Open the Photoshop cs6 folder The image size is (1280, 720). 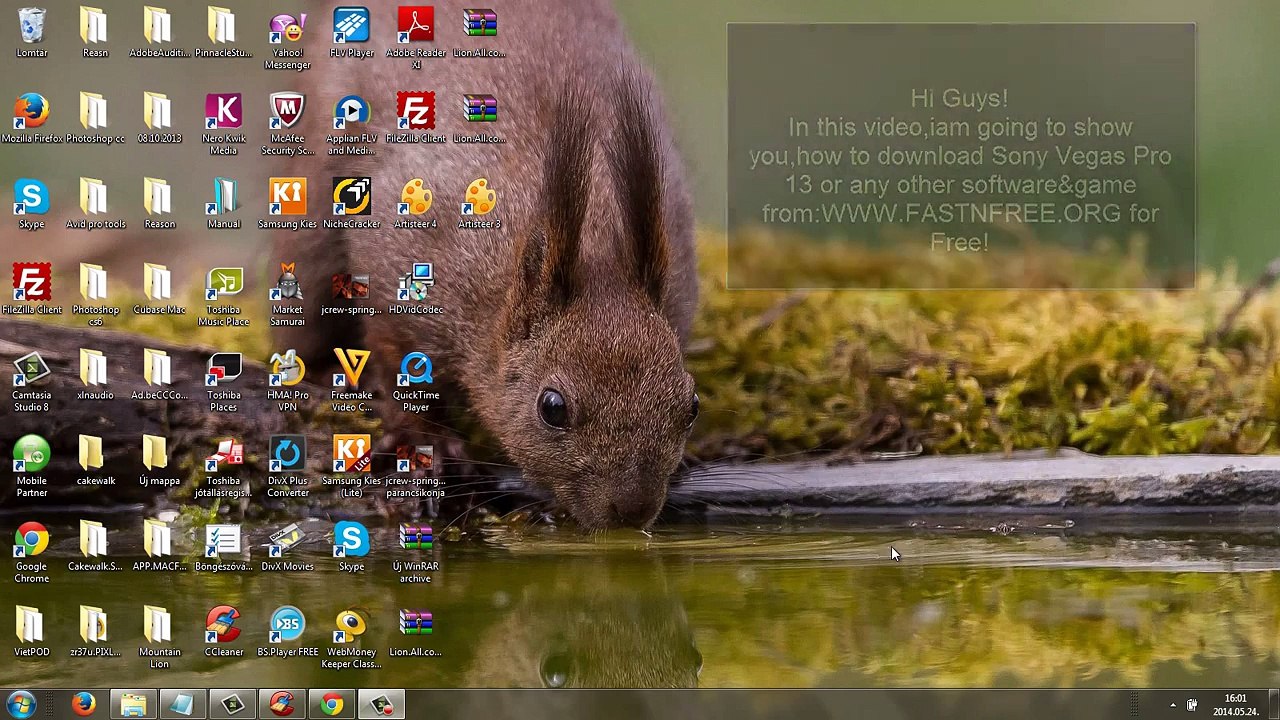pos(95,295)
